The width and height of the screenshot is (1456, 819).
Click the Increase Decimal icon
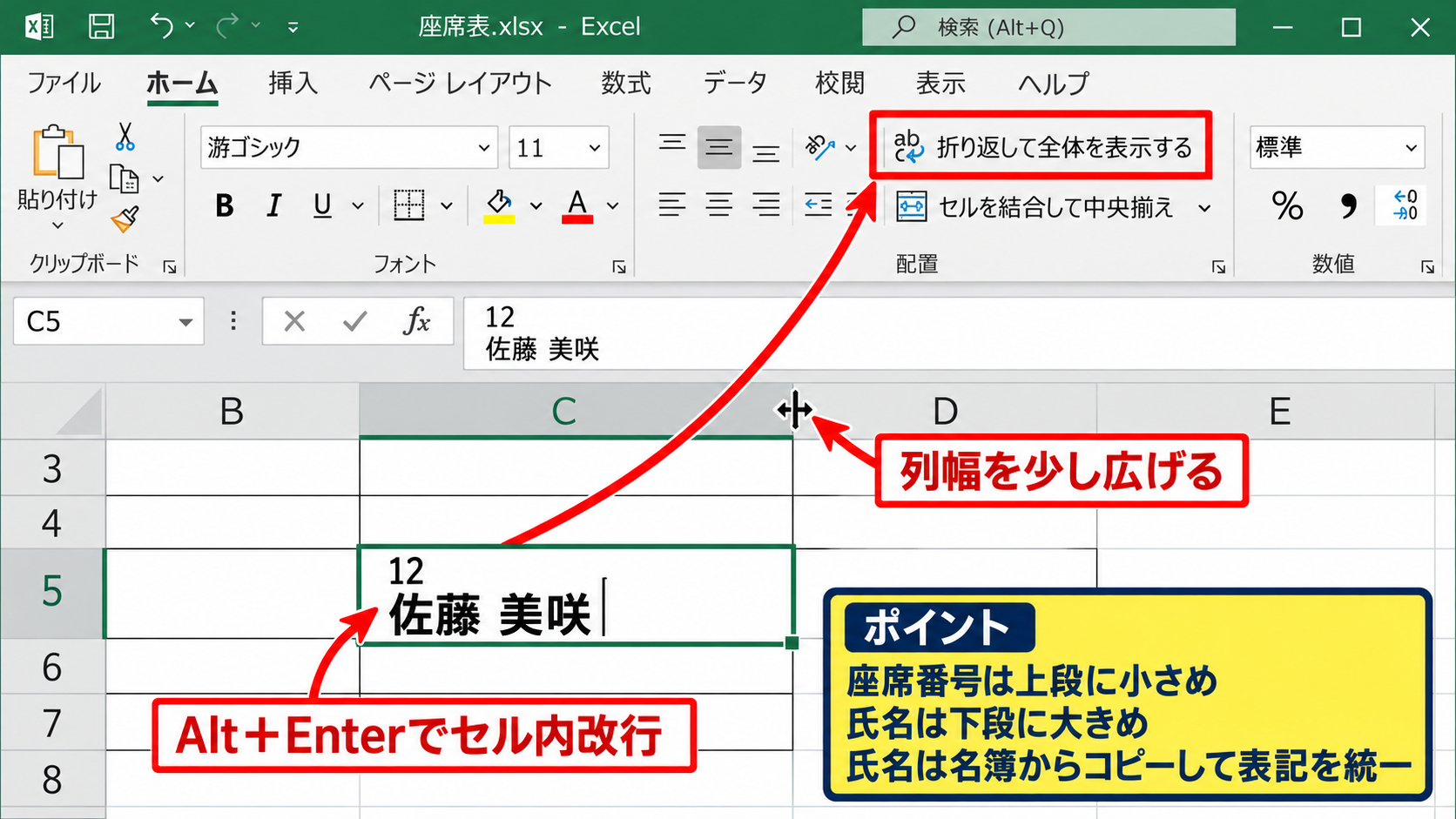pos(1405,205)
